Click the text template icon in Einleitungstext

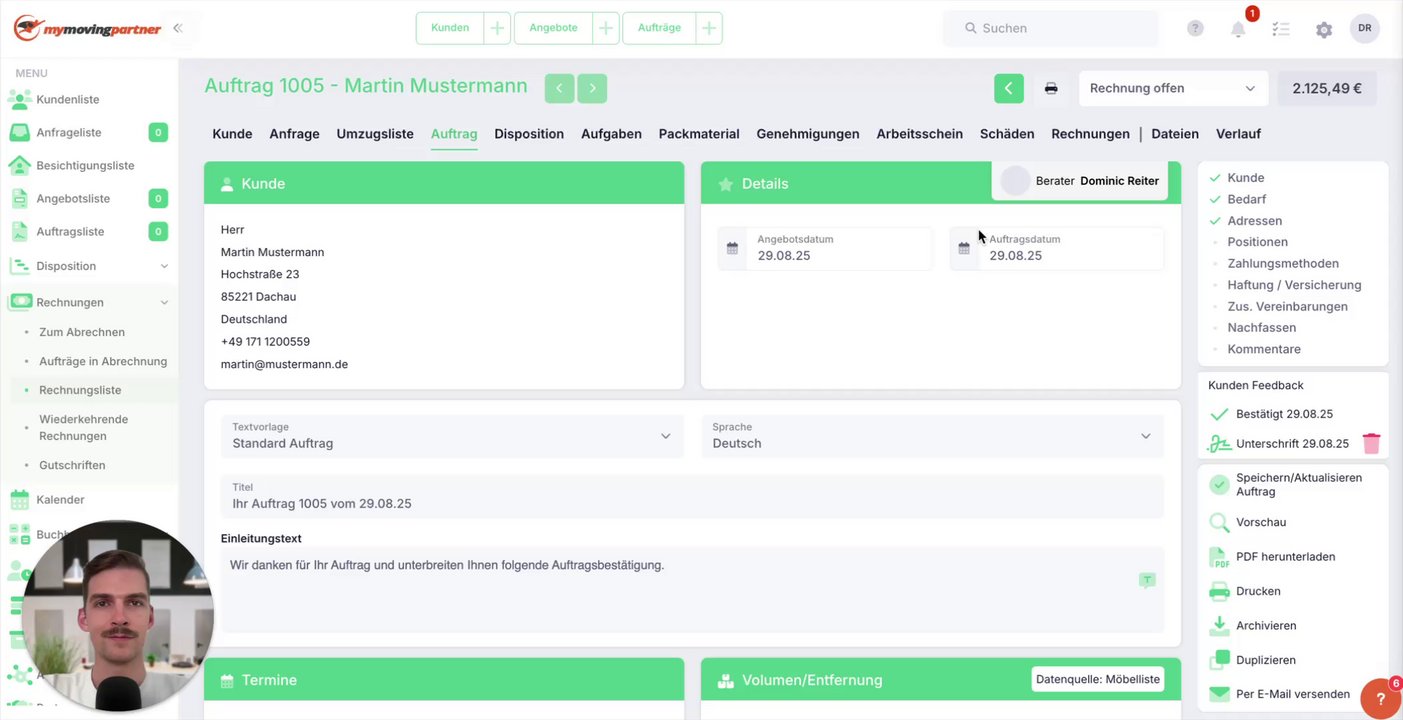coord(1147,580)
